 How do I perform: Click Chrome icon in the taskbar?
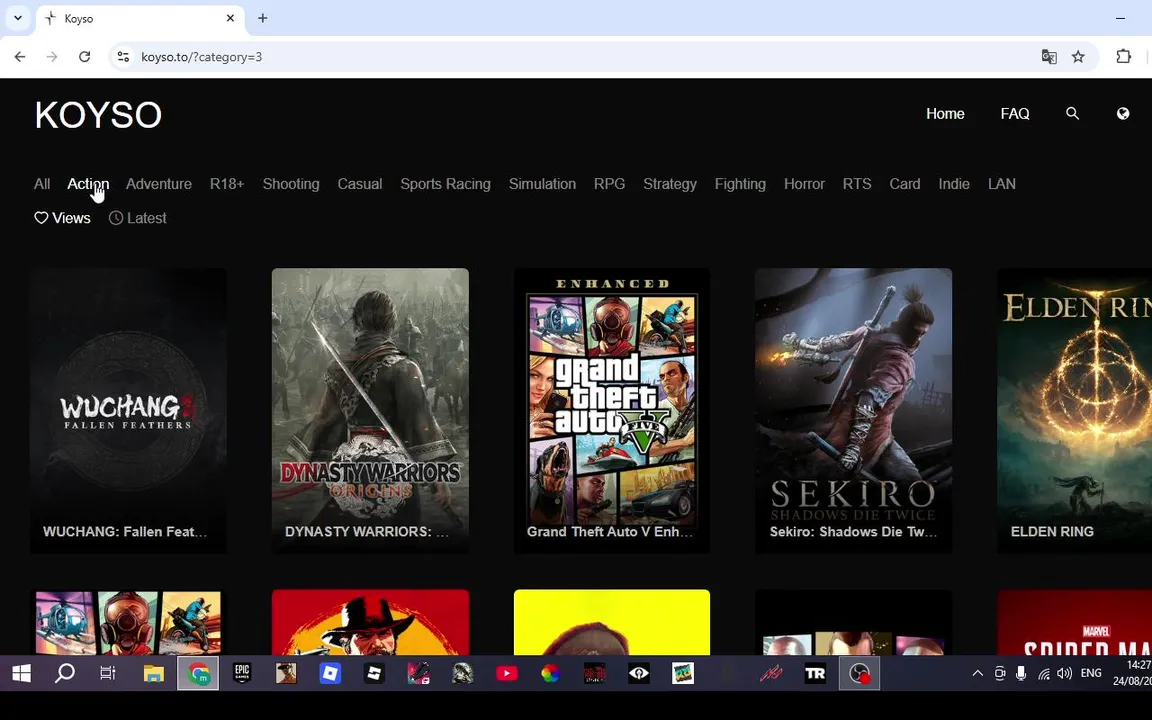(198, 673)
